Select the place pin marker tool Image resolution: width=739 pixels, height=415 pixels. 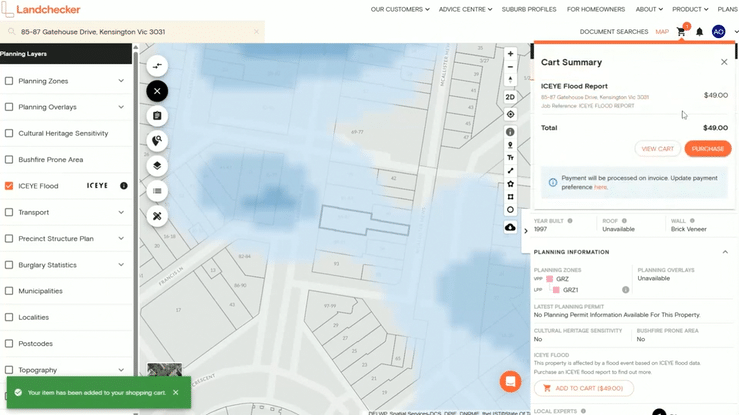(510, 145)
